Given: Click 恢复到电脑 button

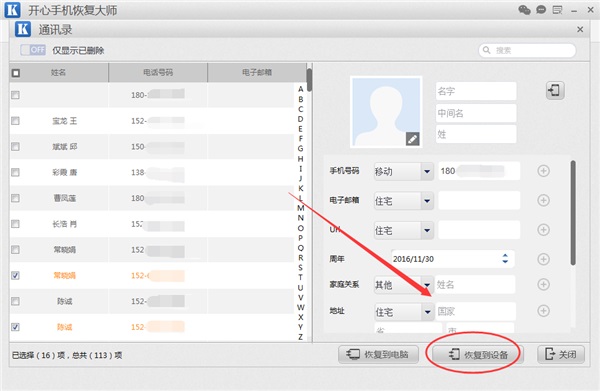Looking at the screenshot, I should coord(378,355).
